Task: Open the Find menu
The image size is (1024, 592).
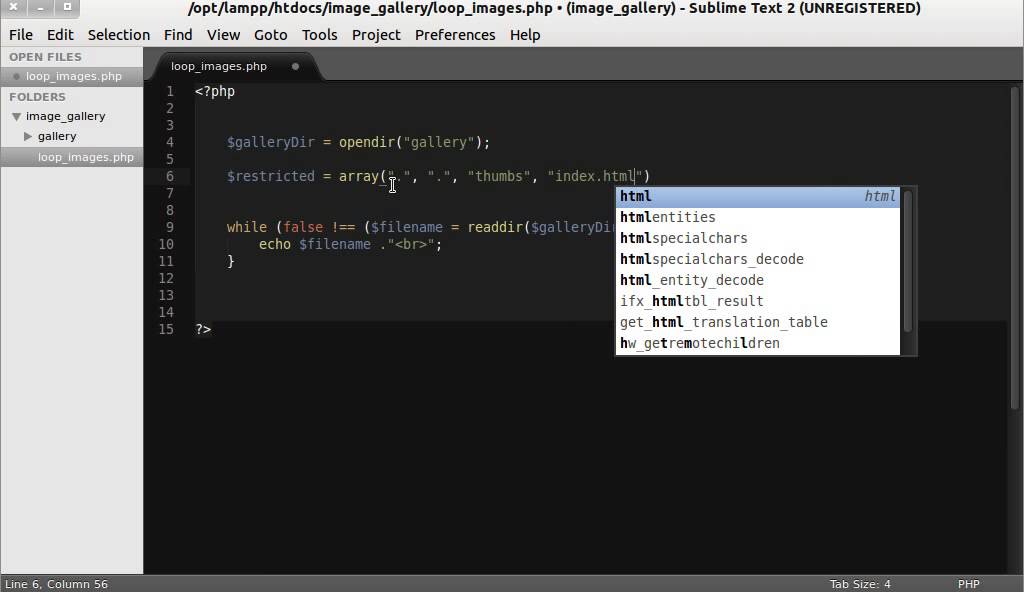Action: point(178,35)
